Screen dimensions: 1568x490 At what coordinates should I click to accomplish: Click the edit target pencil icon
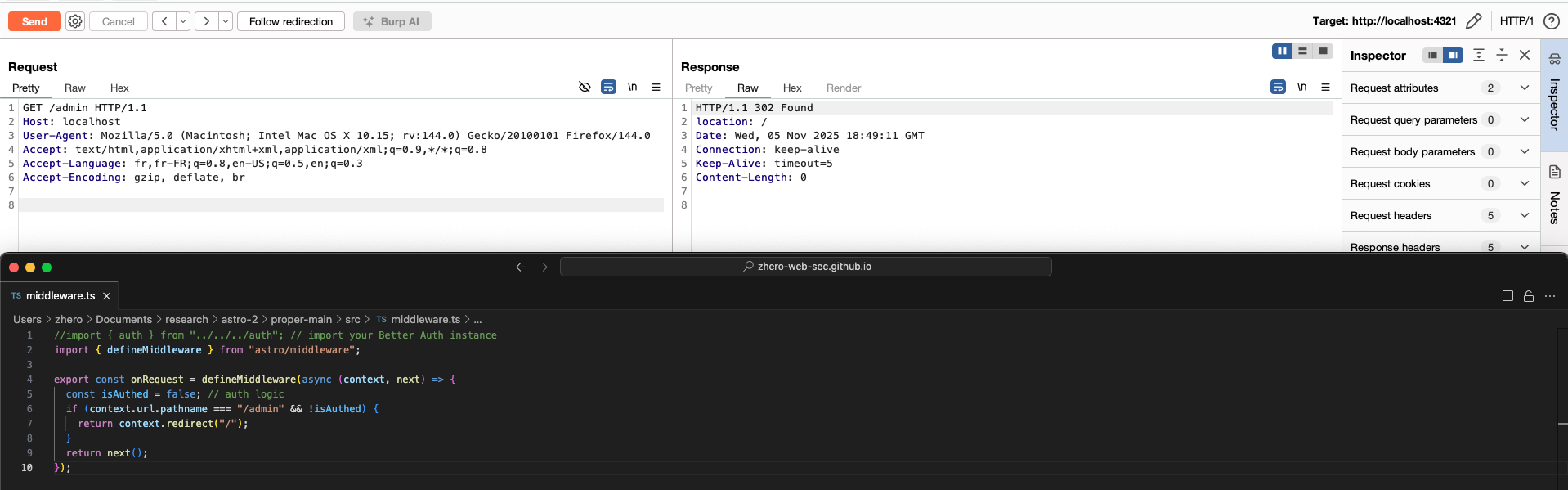1473,21
